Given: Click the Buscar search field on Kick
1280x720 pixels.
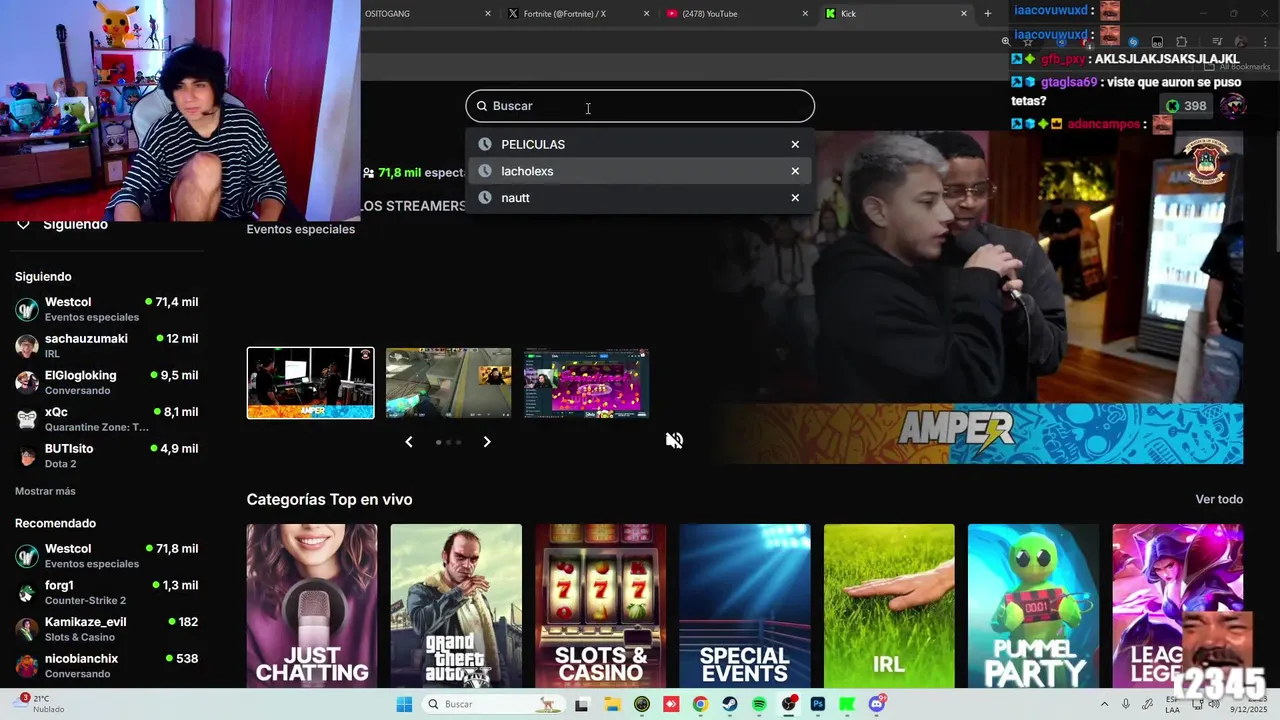Looking at the screenshot, I should pyautogui.click(x=640, y=106).
